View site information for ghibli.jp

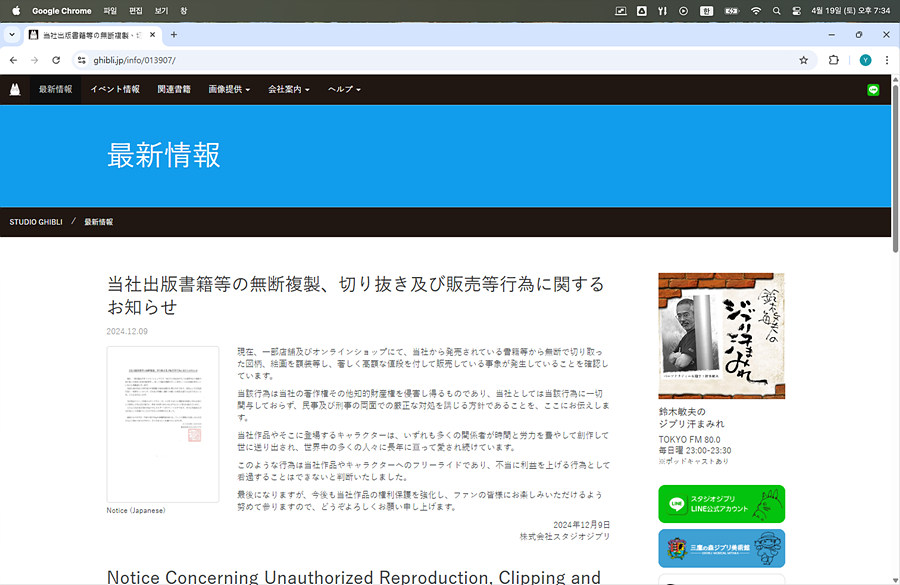click(82, 60)
